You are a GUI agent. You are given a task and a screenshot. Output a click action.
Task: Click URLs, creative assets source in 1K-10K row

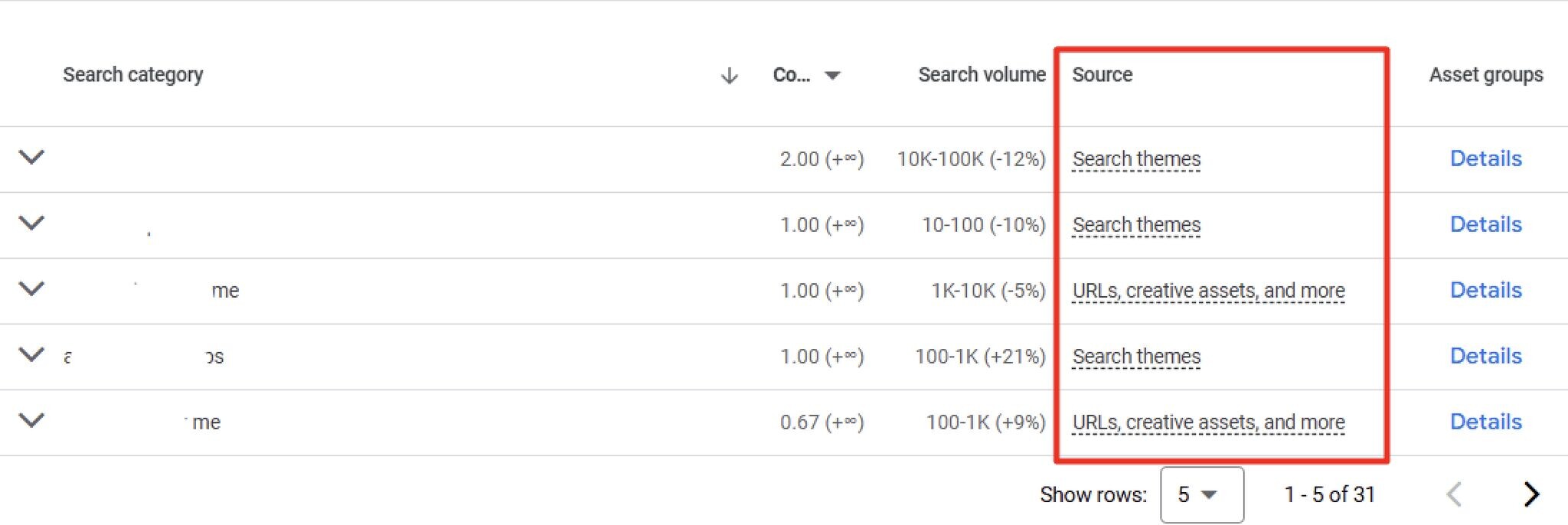(x=1208, y=291)
